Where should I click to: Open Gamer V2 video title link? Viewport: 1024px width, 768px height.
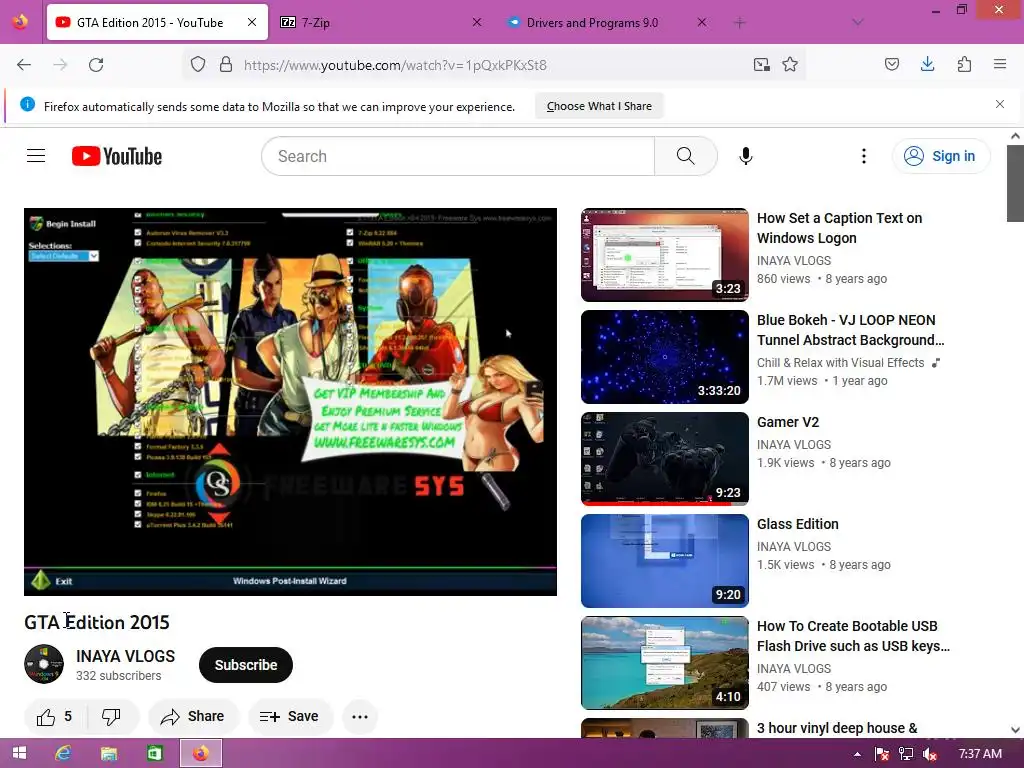788,423
